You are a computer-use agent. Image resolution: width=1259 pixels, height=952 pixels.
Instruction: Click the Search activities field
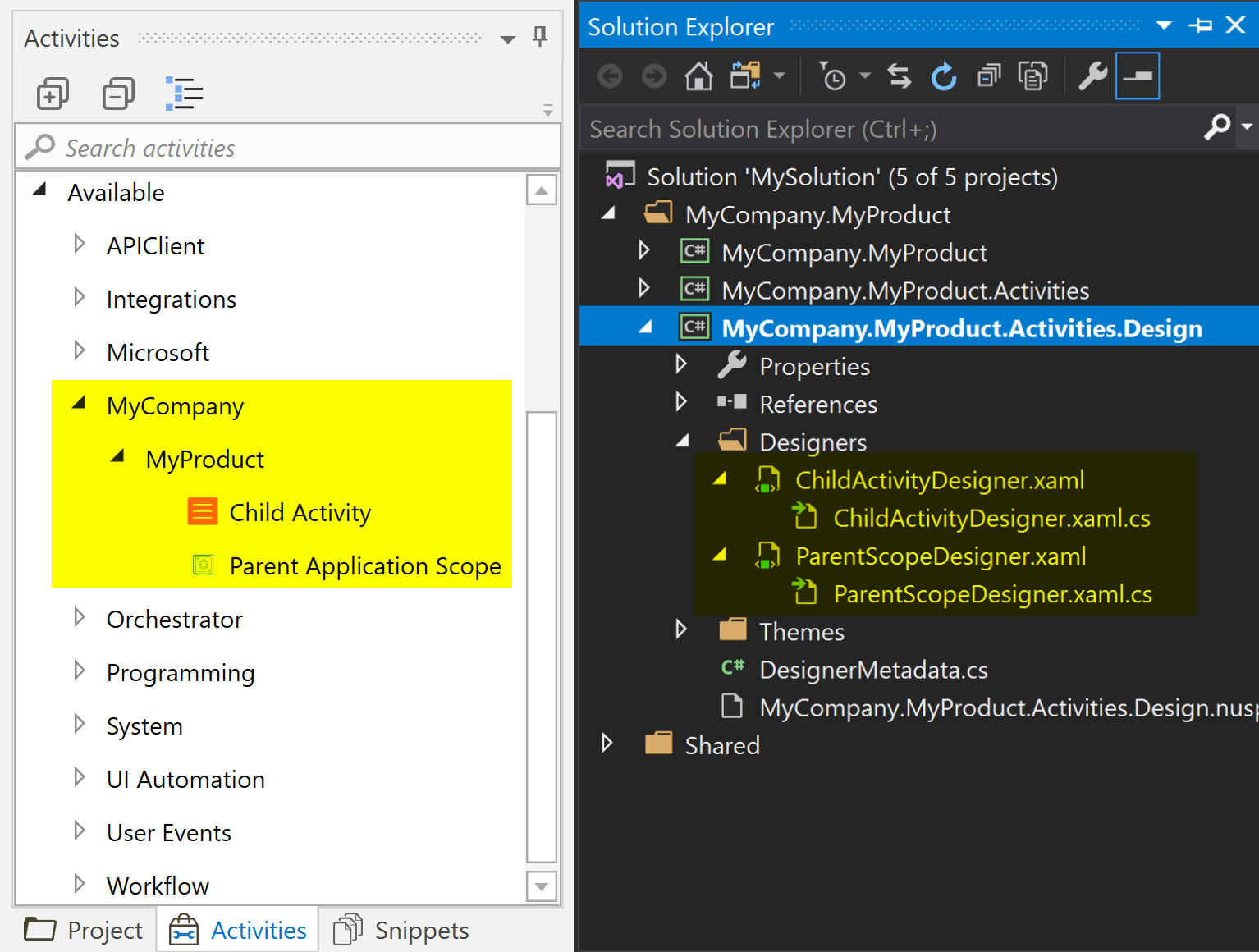coord(287,148)
